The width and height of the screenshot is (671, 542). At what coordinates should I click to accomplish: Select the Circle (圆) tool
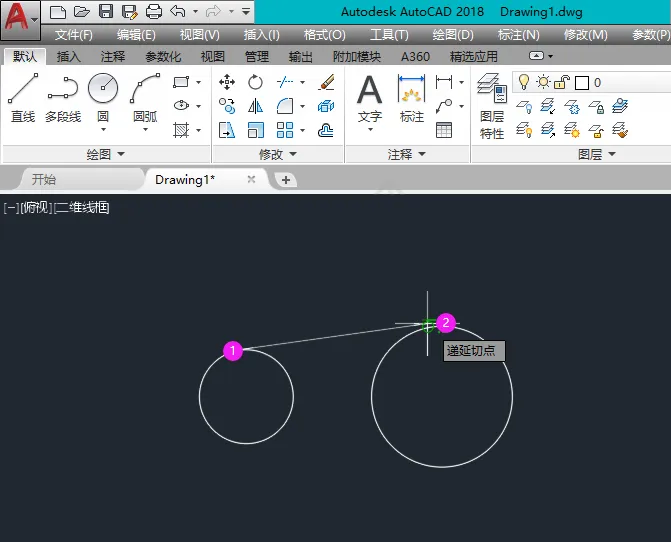point(103,98)
